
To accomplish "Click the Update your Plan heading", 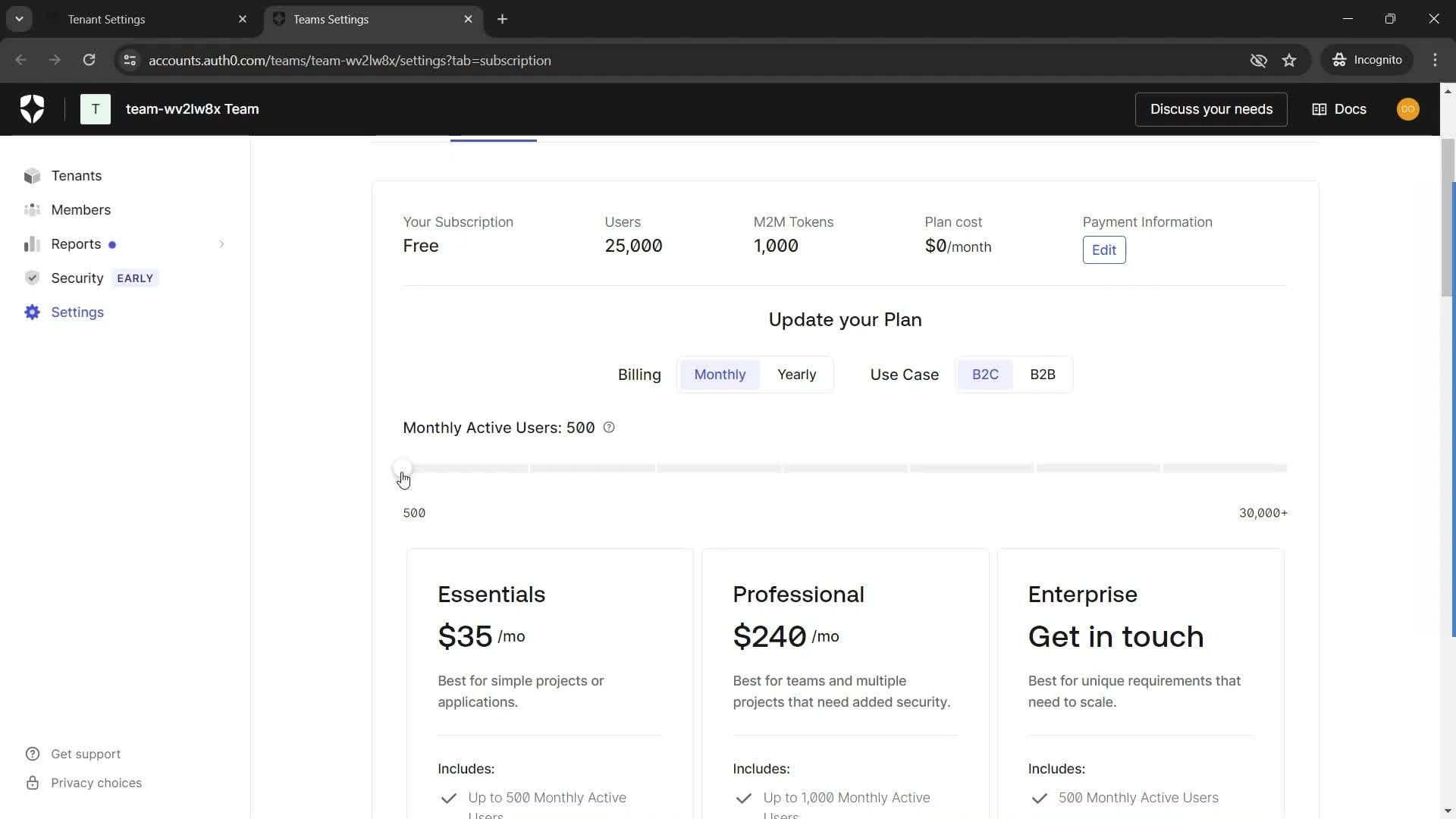I will tap(845, 320).
